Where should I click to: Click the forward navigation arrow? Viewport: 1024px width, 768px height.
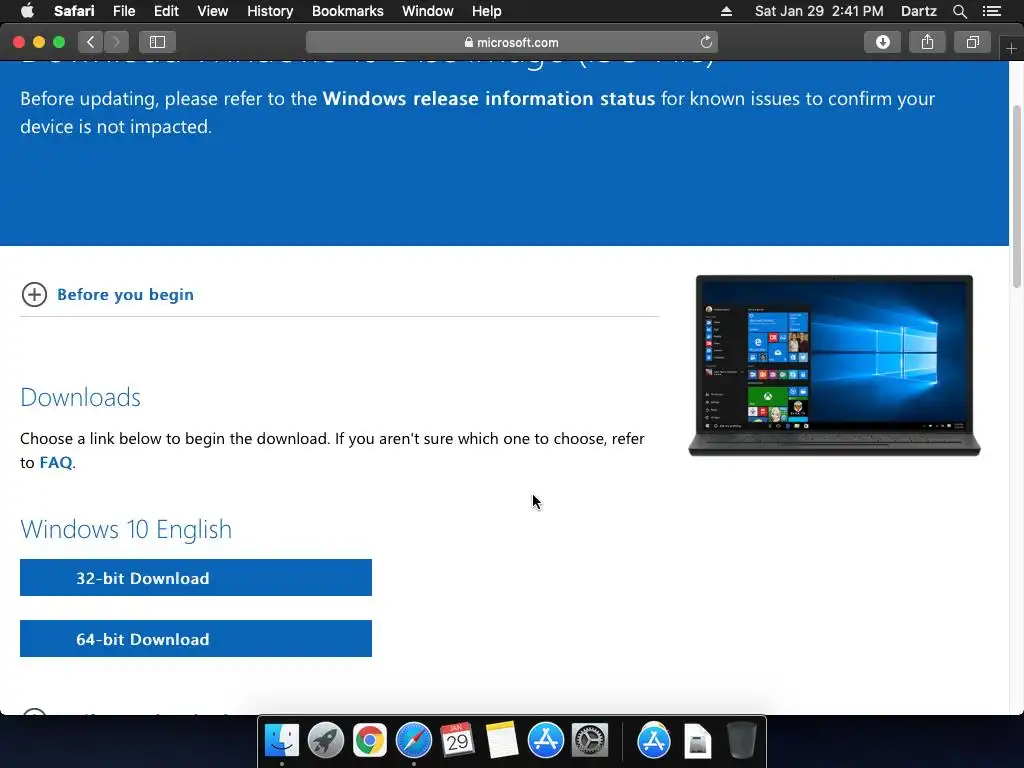pyautogui.click(x=116, y=42)
